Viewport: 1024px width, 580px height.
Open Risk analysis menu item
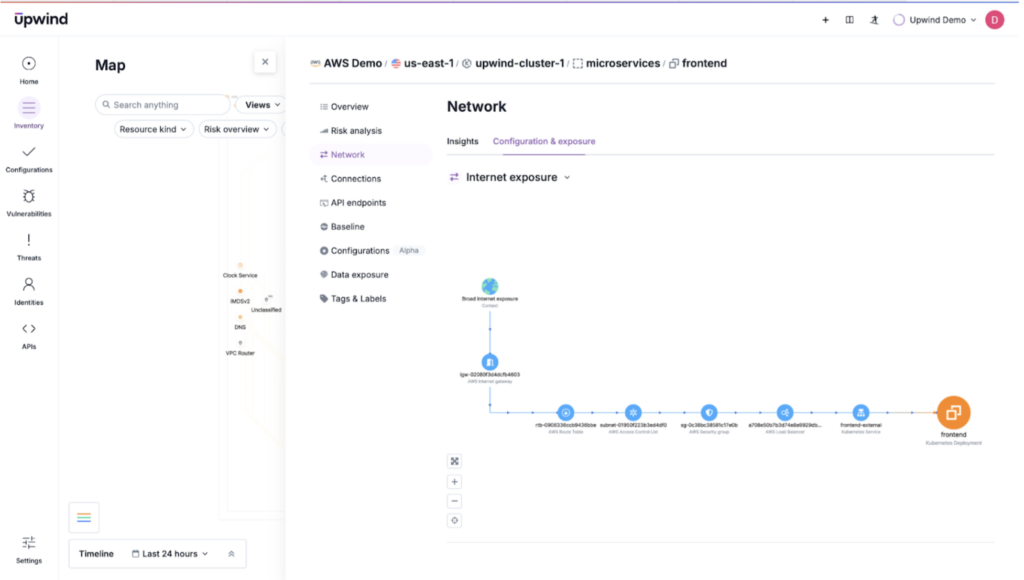(x=371, y=131)
